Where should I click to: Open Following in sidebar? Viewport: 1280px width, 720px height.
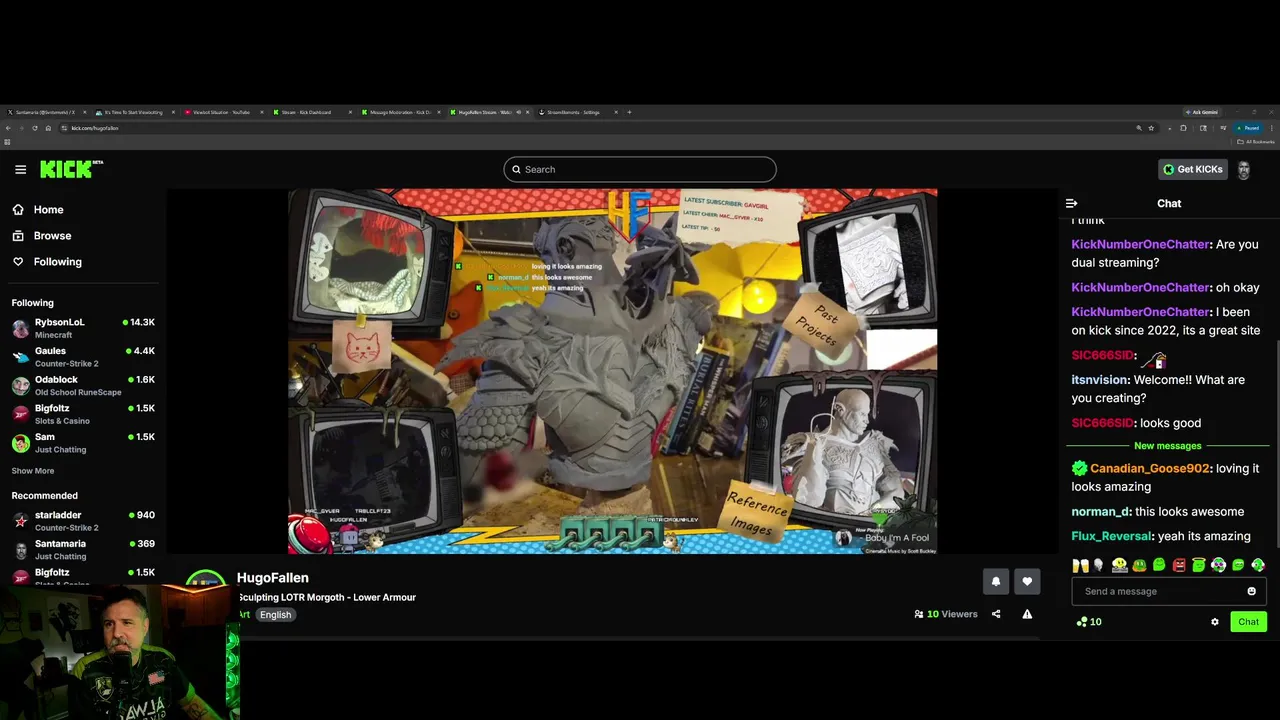point(47,261)
